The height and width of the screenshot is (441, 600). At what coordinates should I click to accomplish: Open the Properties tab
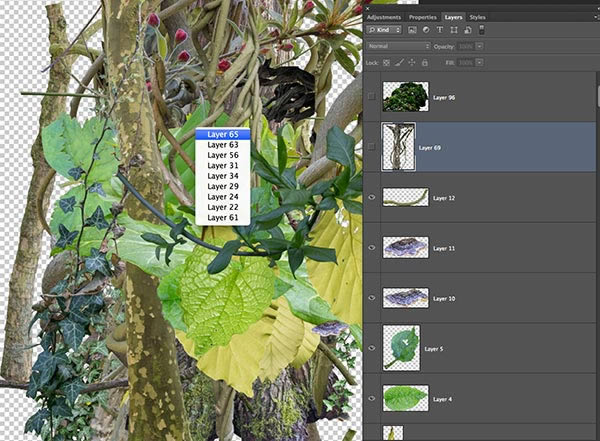tap(422, 17)
